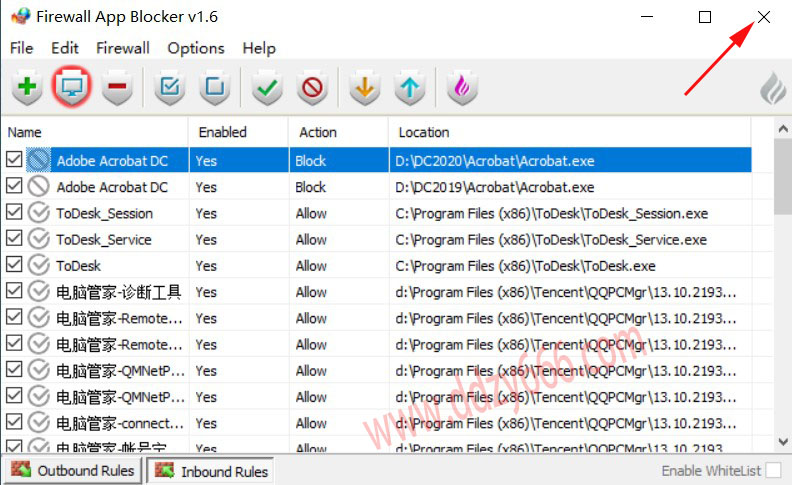Click the gray flame logo at toolbar right

click(x=773, y=88)
